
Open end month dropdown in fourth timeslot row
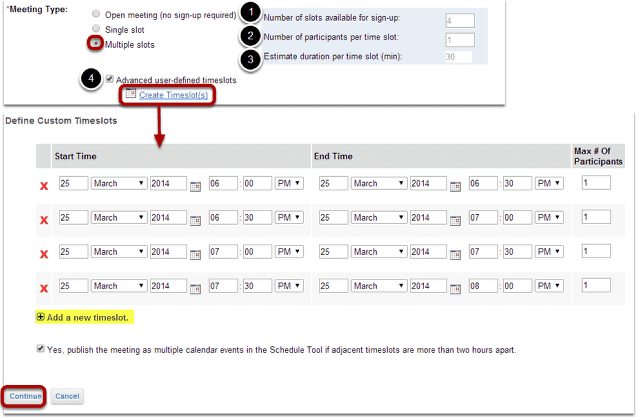click(x=378, y=286)
